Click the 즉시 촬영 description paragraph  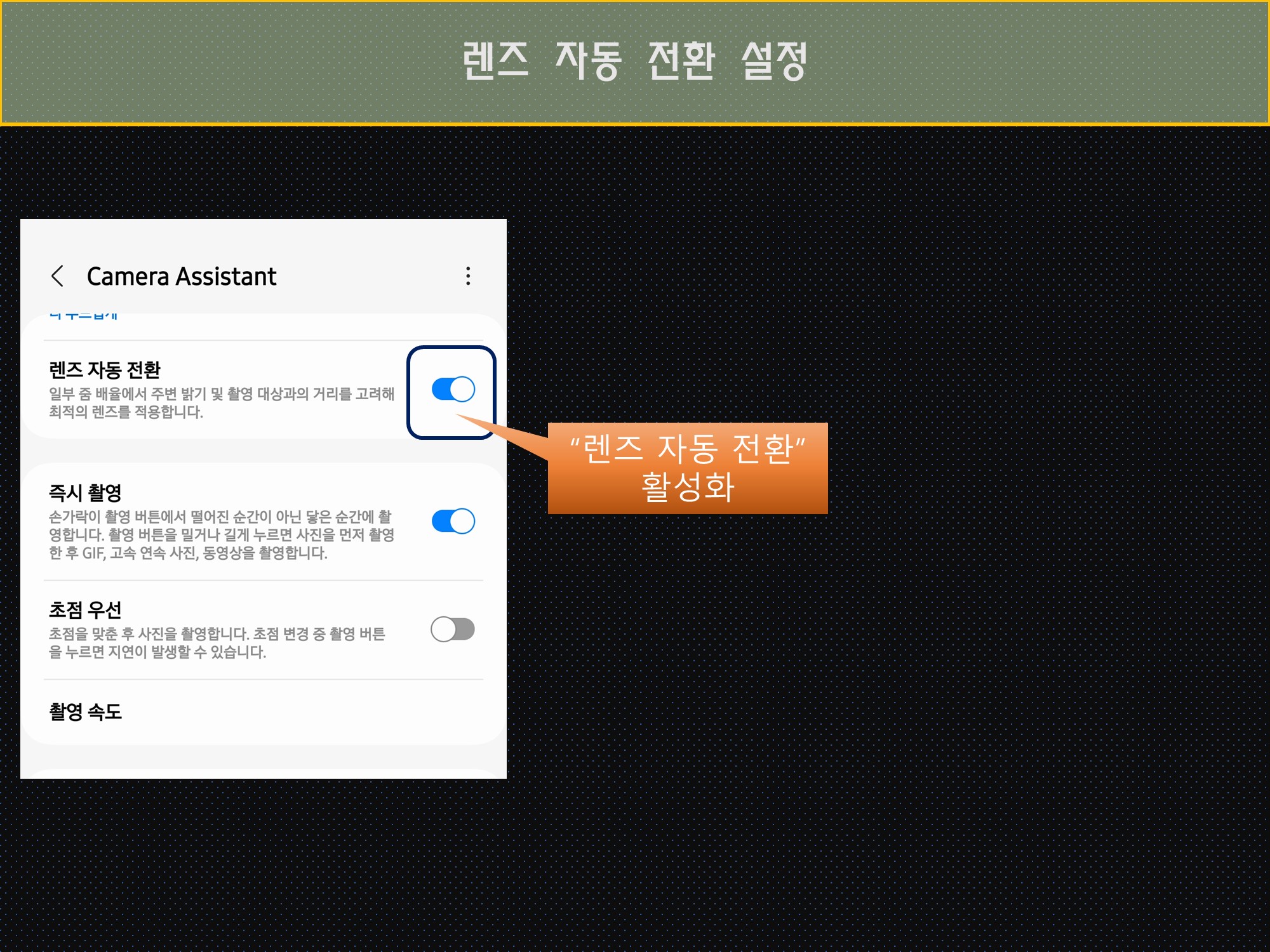coord(221,535)
